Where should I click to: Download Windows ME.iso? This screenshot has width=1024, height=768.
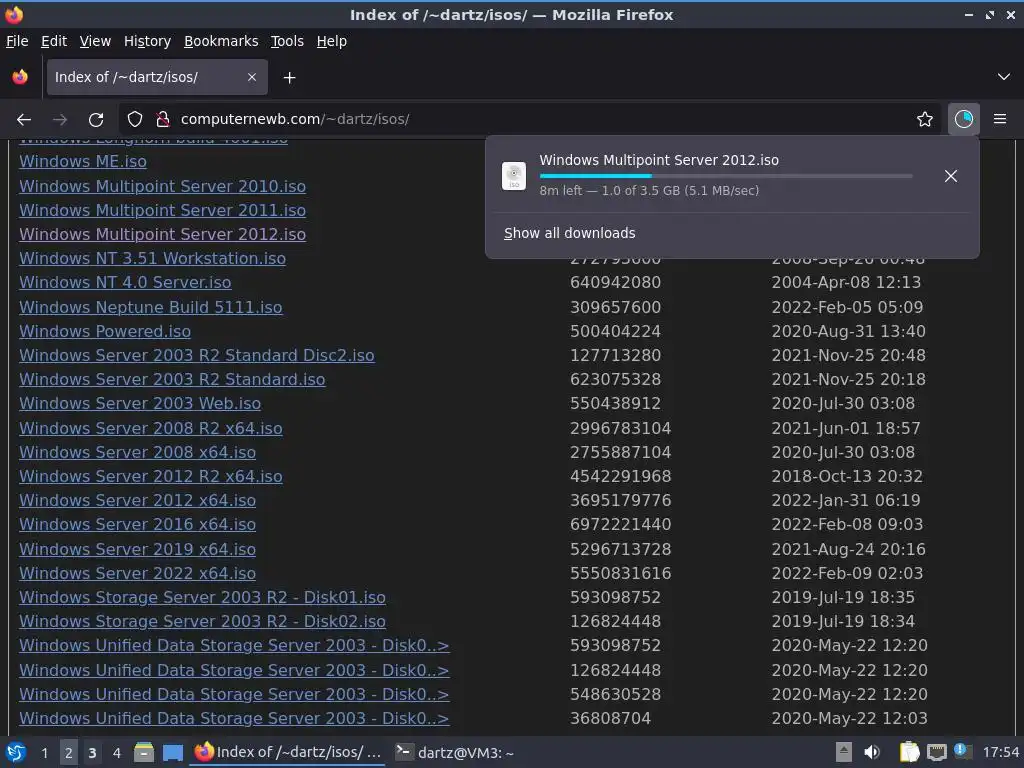pos(83,161)
